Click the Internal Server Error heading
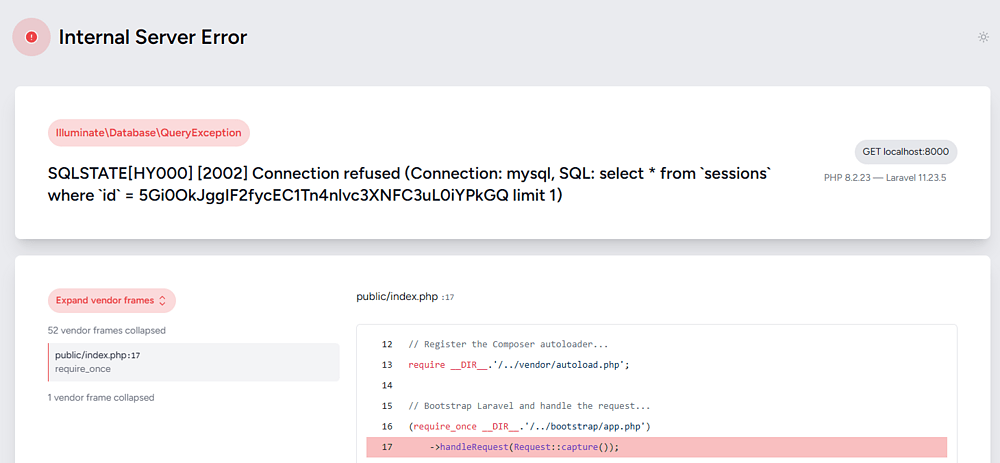The image size is (1000, 463). click(153, 37)
